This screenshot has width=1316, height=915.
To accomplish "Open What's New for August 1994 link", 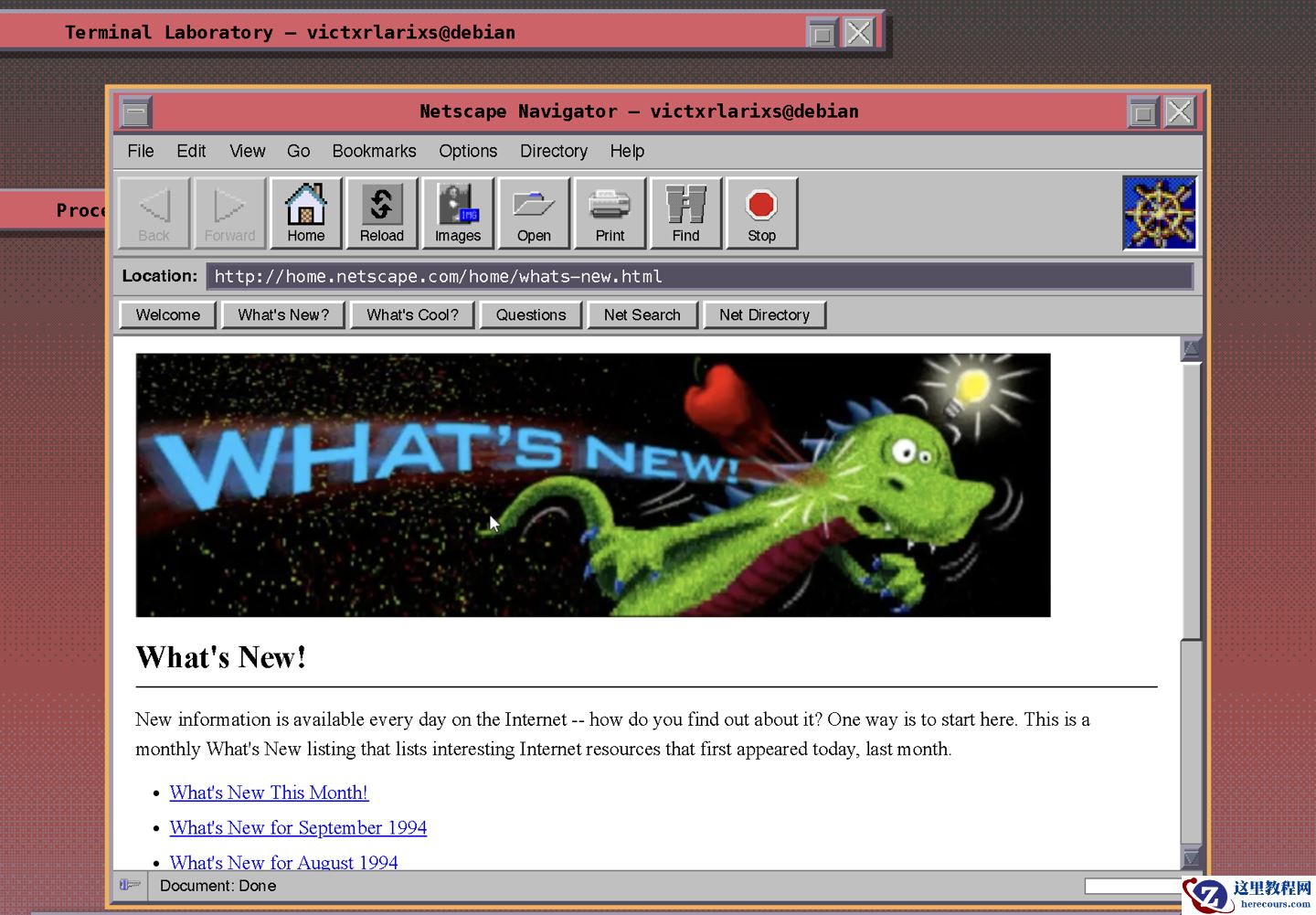I will coord(283,861).
